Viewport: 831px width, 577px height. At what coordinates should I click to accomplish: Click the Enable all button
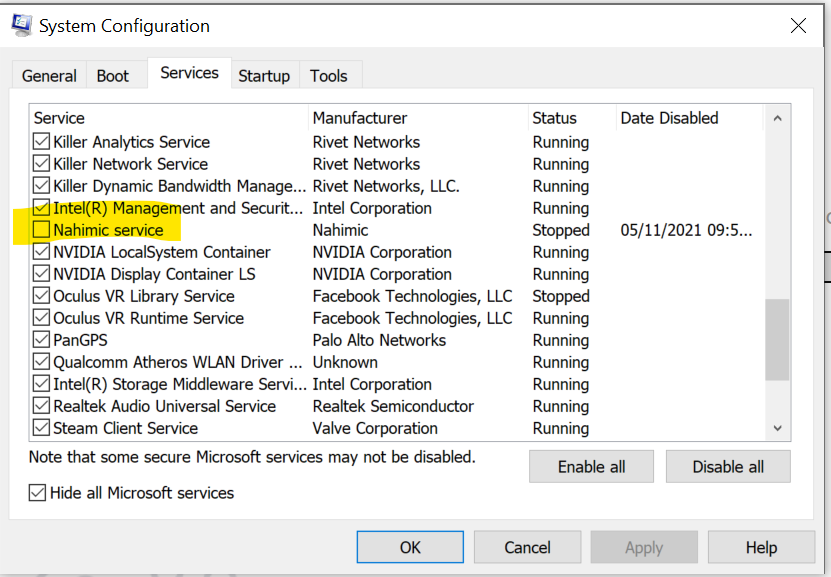[591, 467]
